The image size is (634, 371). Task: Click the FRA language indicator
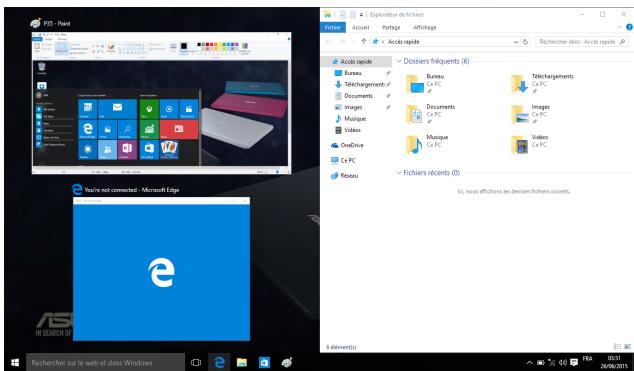pyautogui.click(x=588, y=359)
